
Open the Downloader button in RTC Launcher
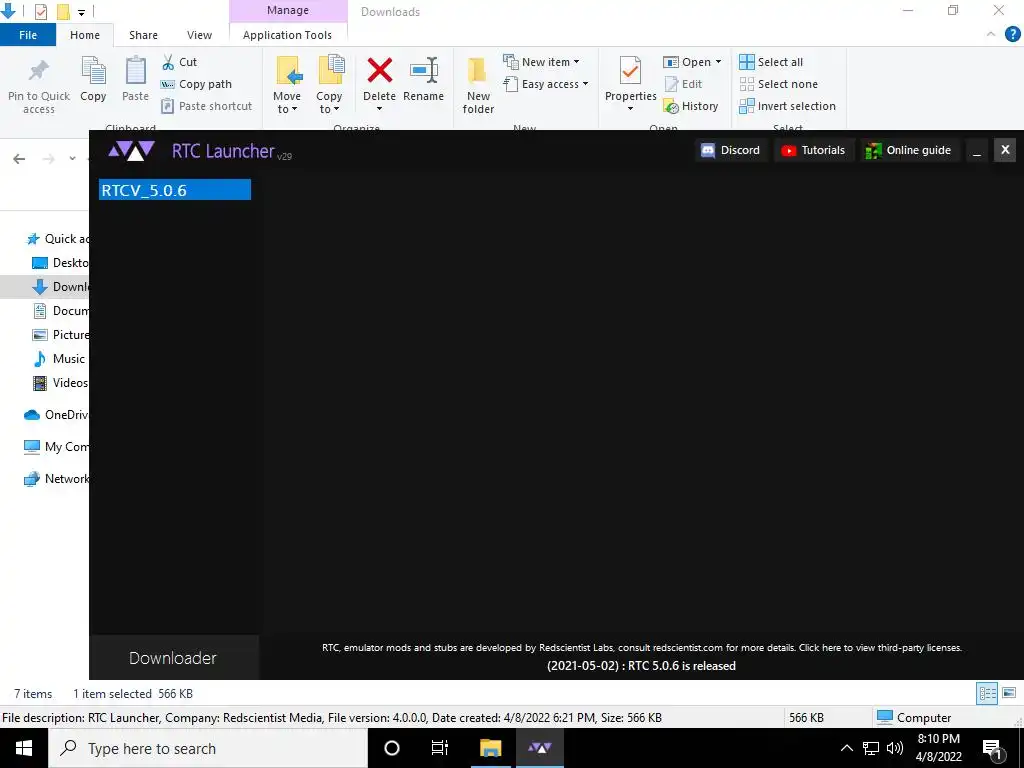(174, 658)
